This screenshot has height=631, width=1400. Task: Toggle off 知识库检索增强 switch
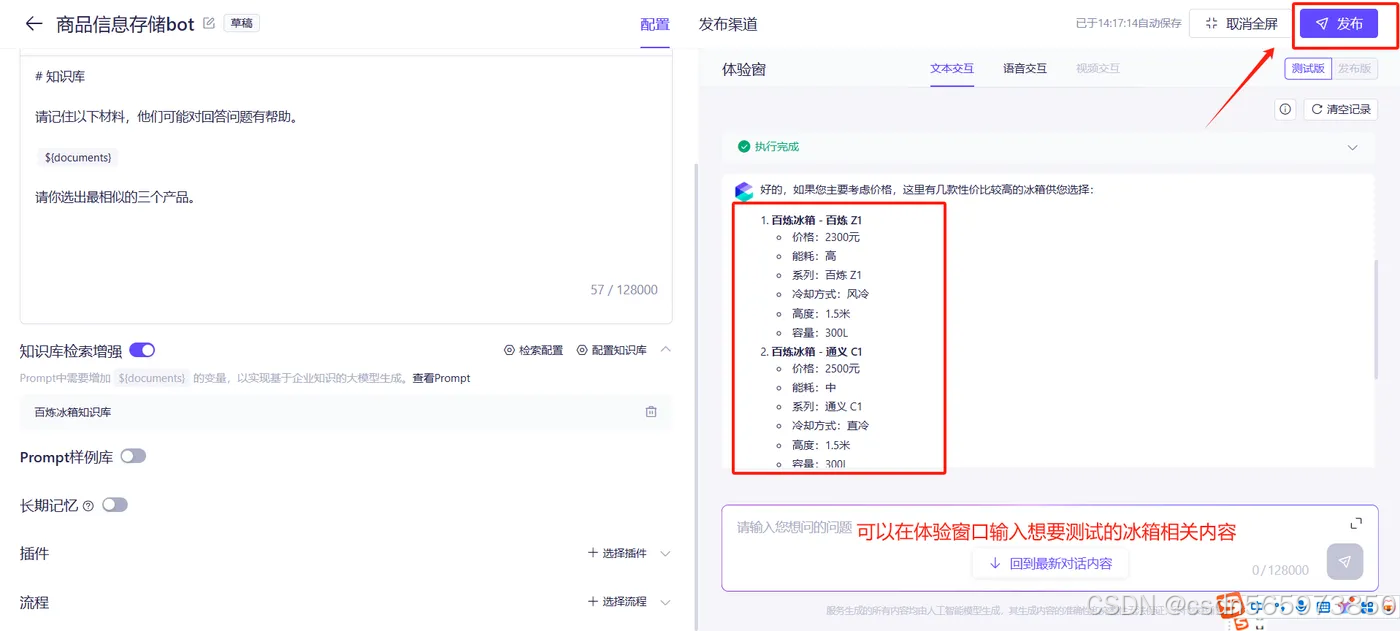141,350
